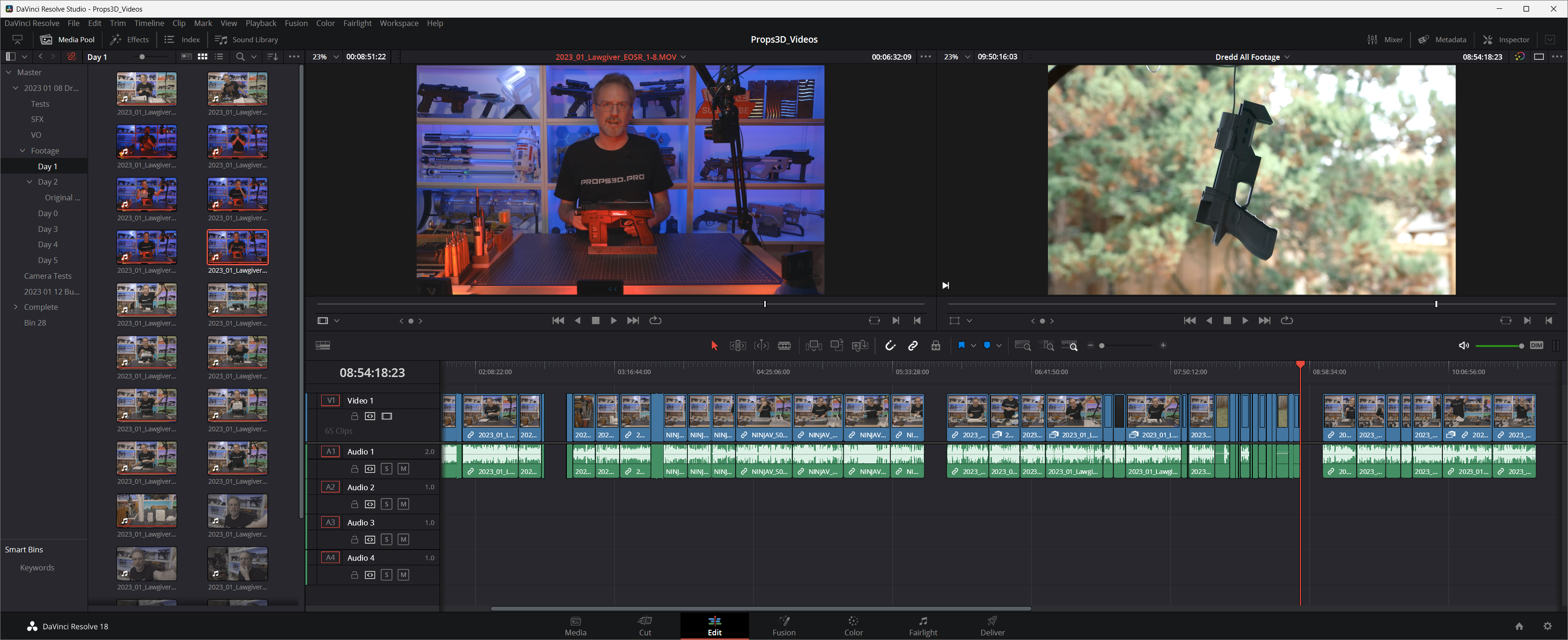Toggle loop in the source viewer
The width and height of the screenshot is (1568, 640).
655,321
